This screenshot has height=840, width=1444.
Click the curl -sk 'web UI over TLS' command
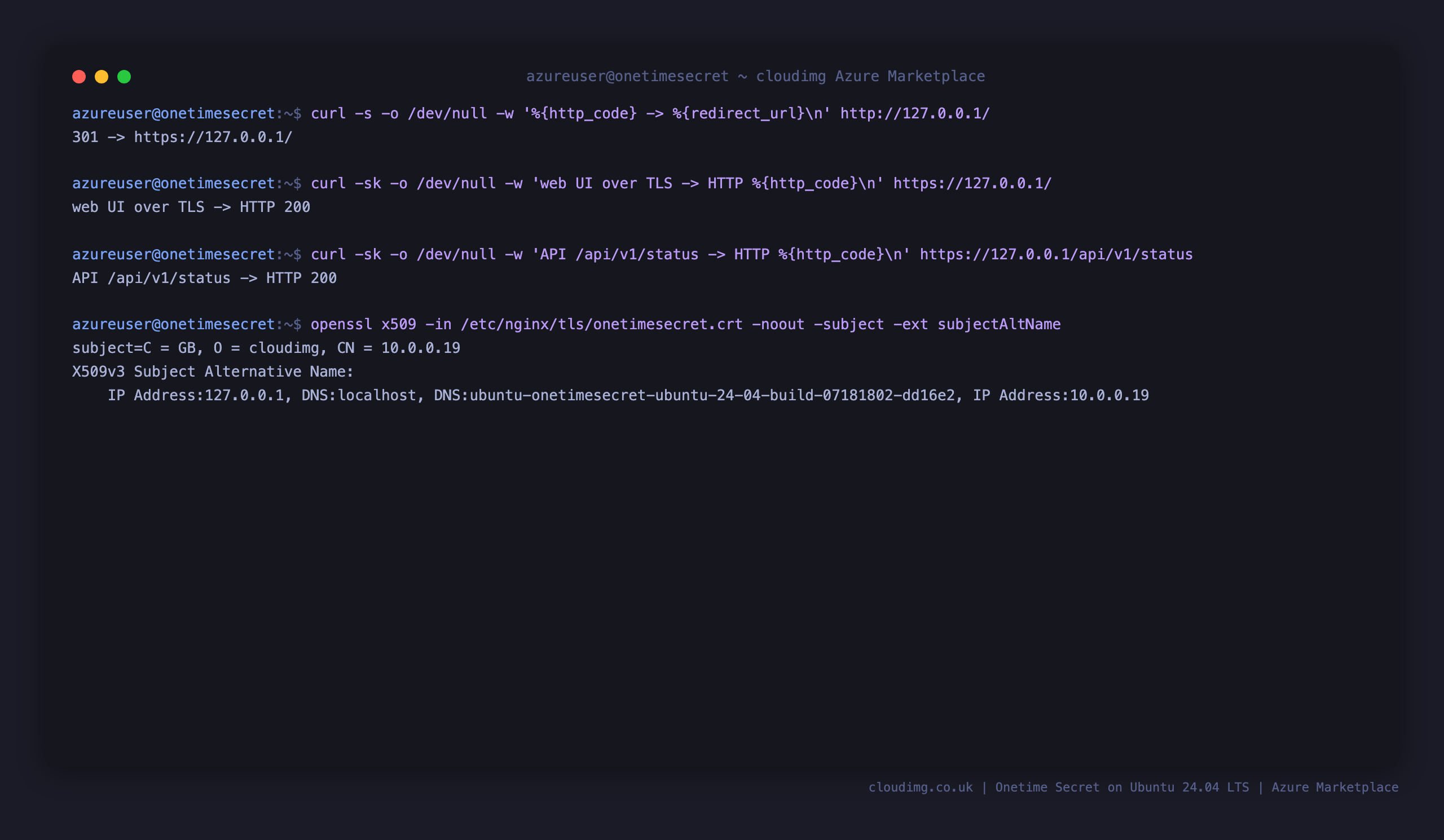coord(562,183)
